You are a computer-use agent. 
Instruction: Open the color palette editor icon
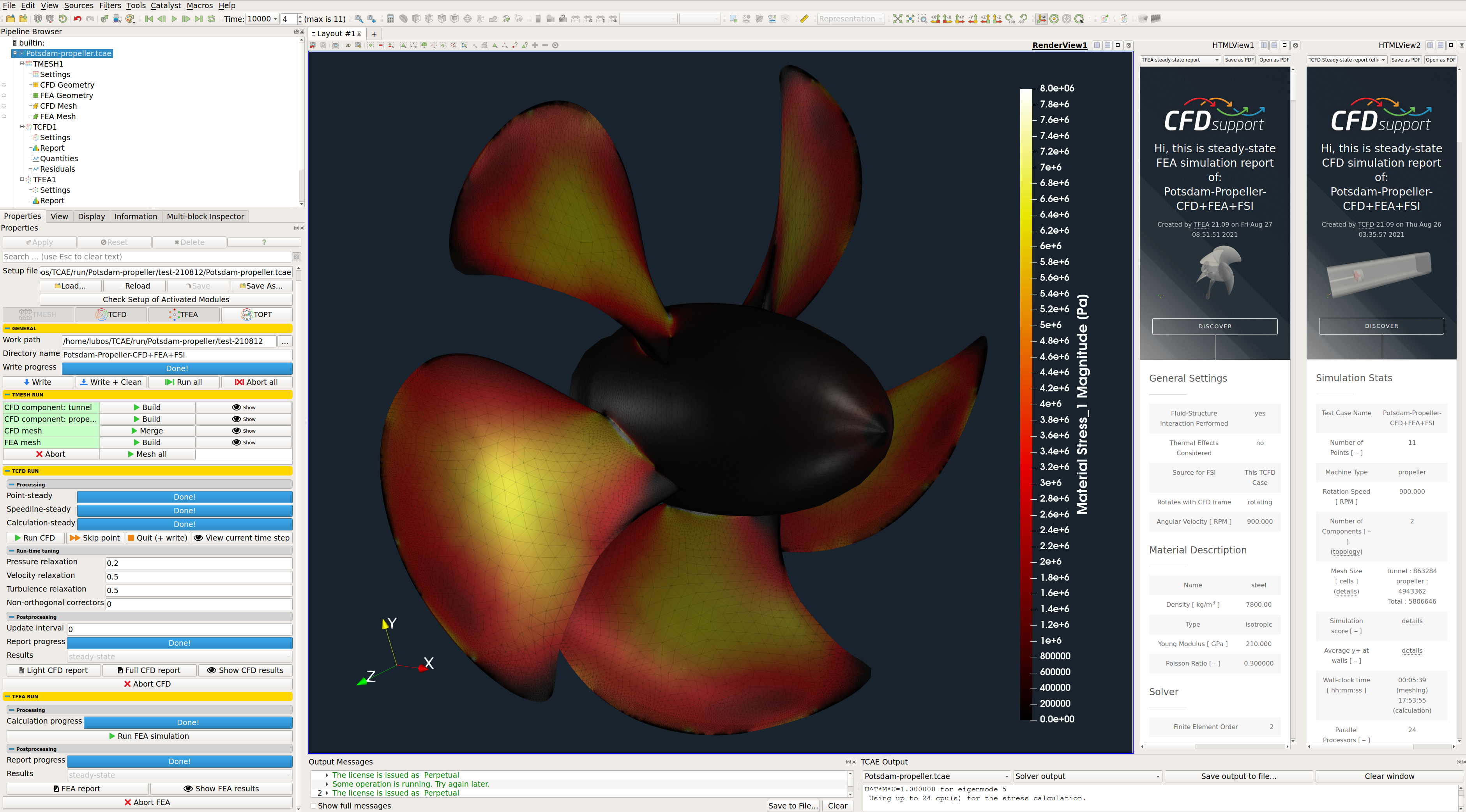(130, 19)
